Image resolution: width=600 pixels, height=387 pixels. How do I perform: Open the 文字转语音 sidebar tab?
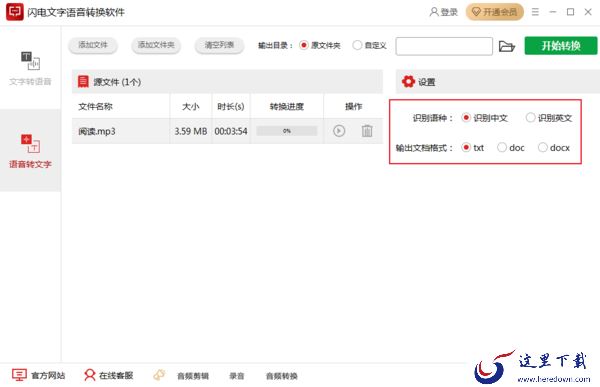[30, 68]
